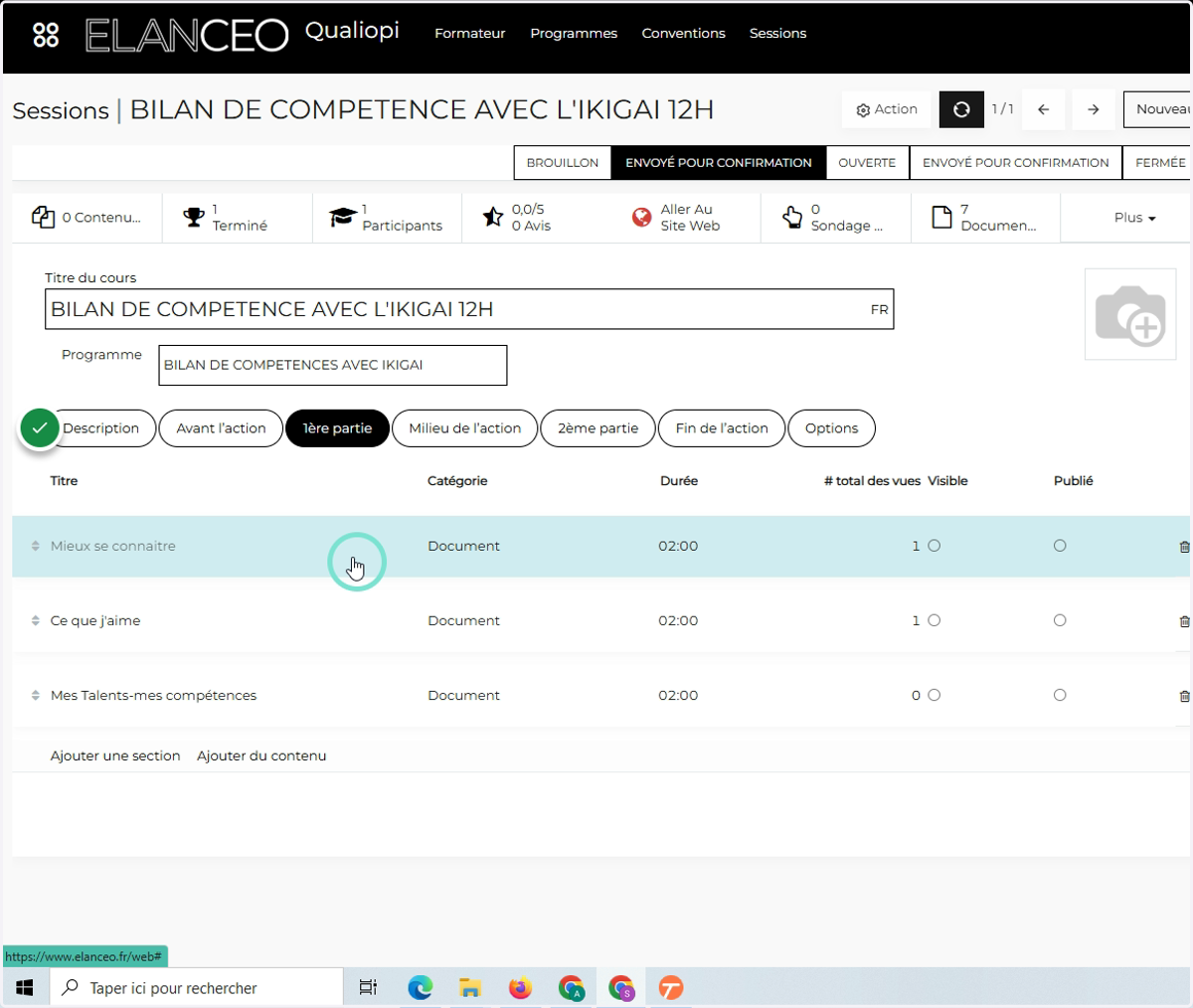Open Windows Start menu
Viewport: 1193px width, 1008px height.
click(x=25, y=987)
